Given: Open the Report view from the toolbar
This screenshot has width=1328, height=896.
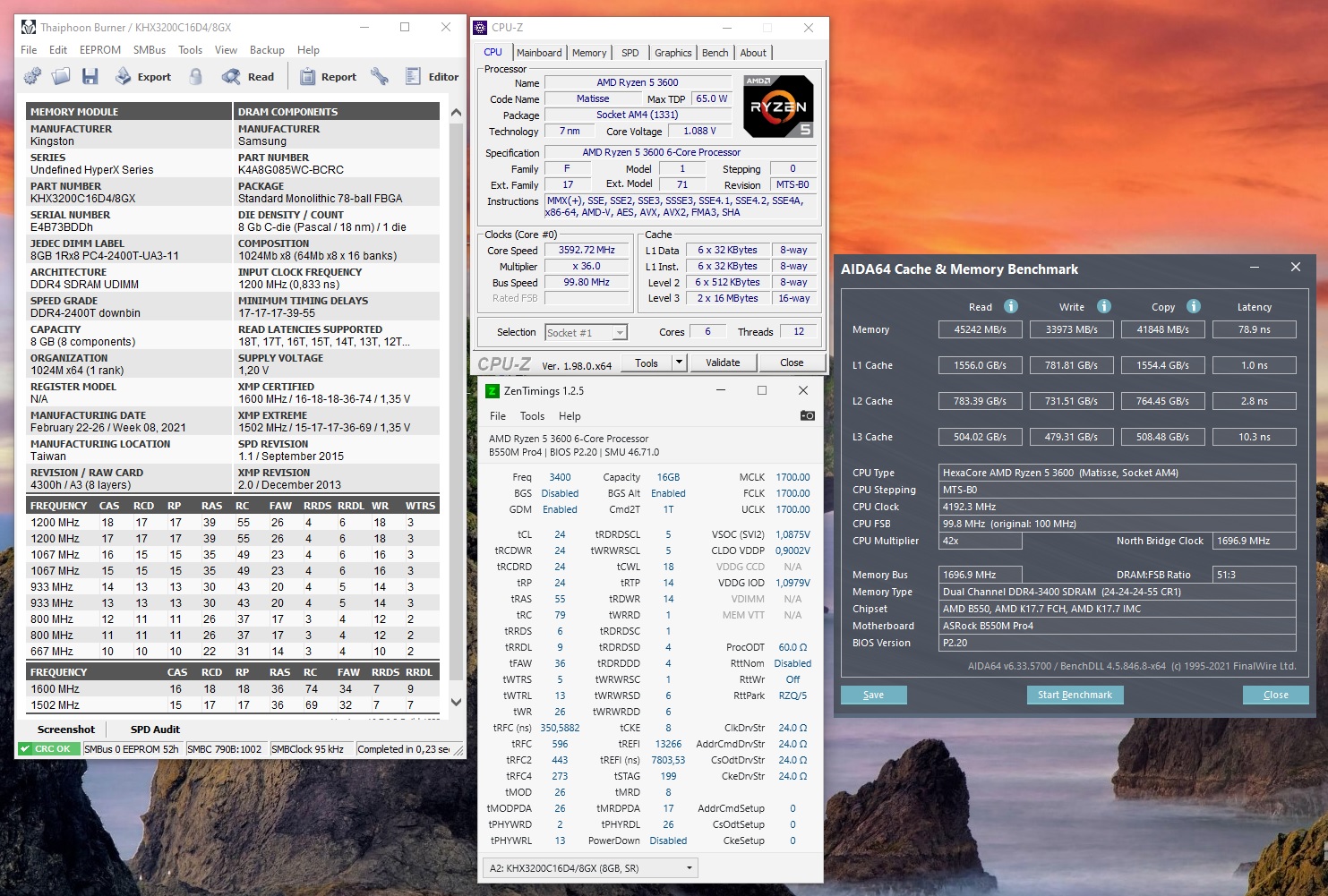Looking at the screenshot, I should (x=328, y=77).
